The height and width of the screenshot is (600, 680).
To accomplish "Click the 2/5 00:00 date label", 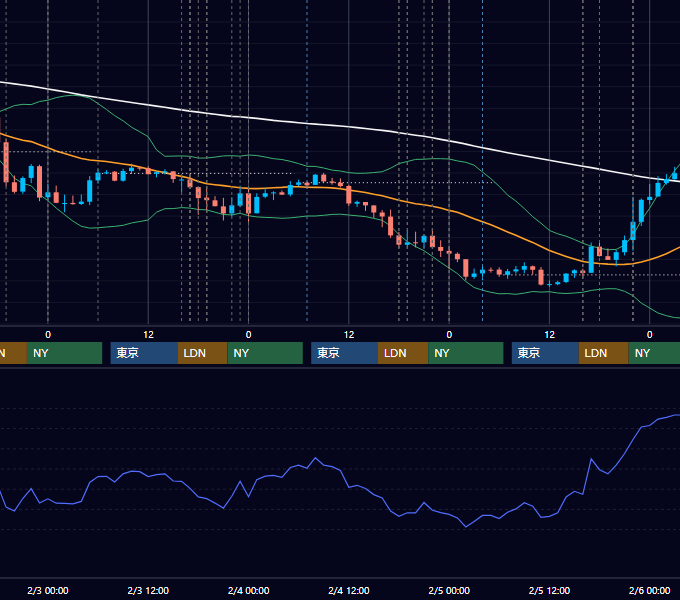I will [x=449, y=590].
